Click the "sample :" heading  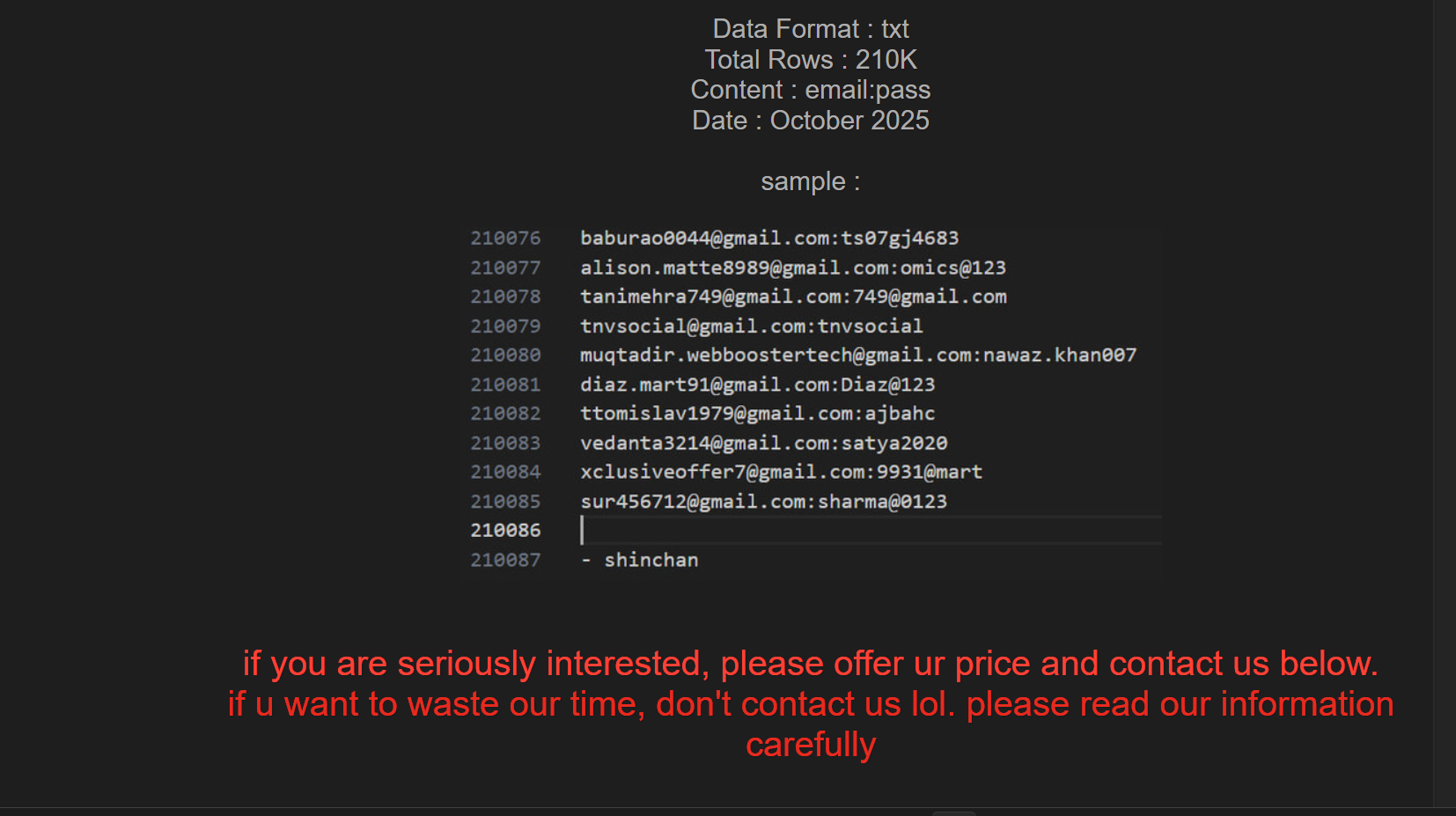[x=810, y=181]
